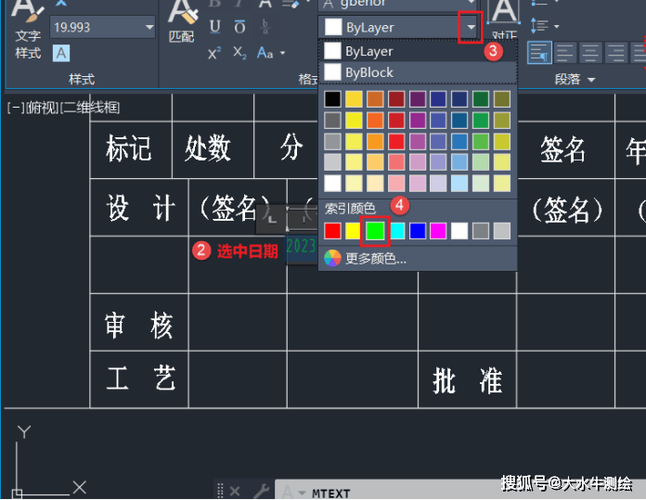
Task: Pick the green index color swatch
Action: pyautogui.click(x=375, y=231)
